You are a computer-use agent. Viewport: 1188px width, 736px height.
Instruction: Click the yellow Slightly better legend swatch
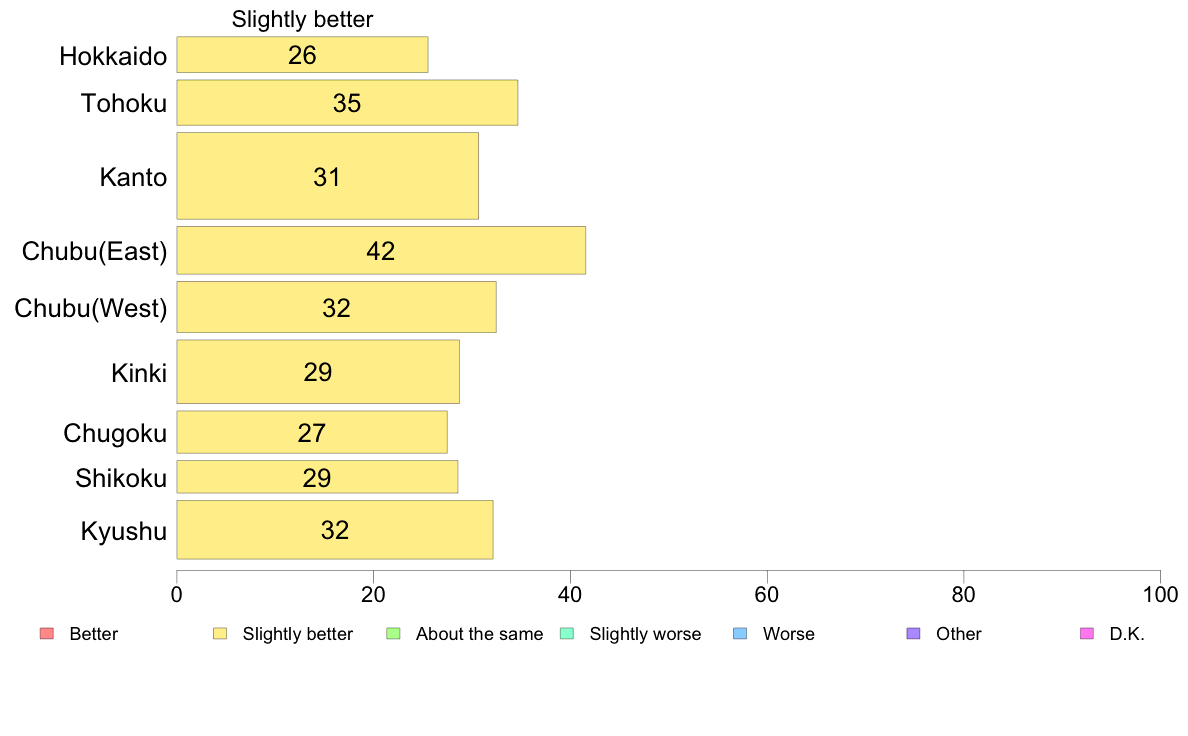(x=220, y=634)
